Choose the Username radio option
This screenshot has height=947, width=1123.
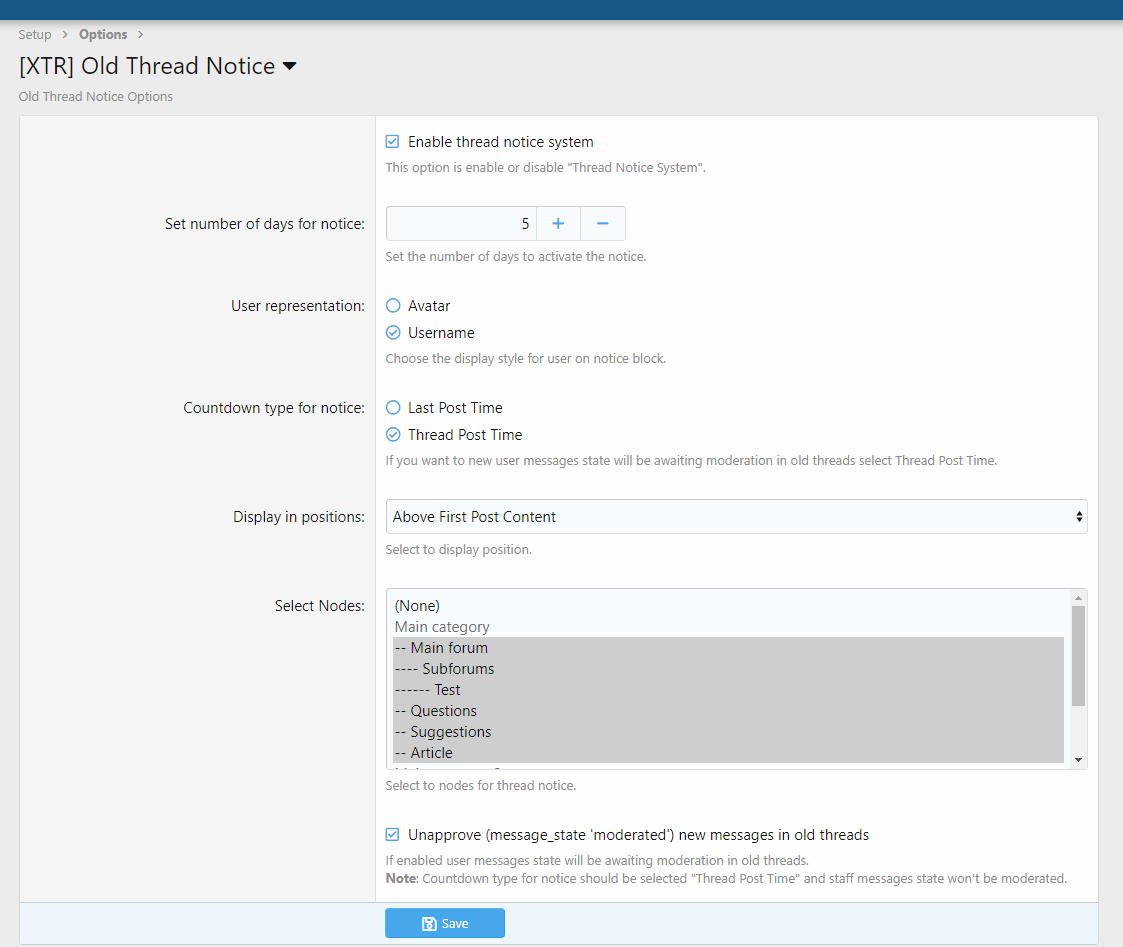[x=393, y=333]
